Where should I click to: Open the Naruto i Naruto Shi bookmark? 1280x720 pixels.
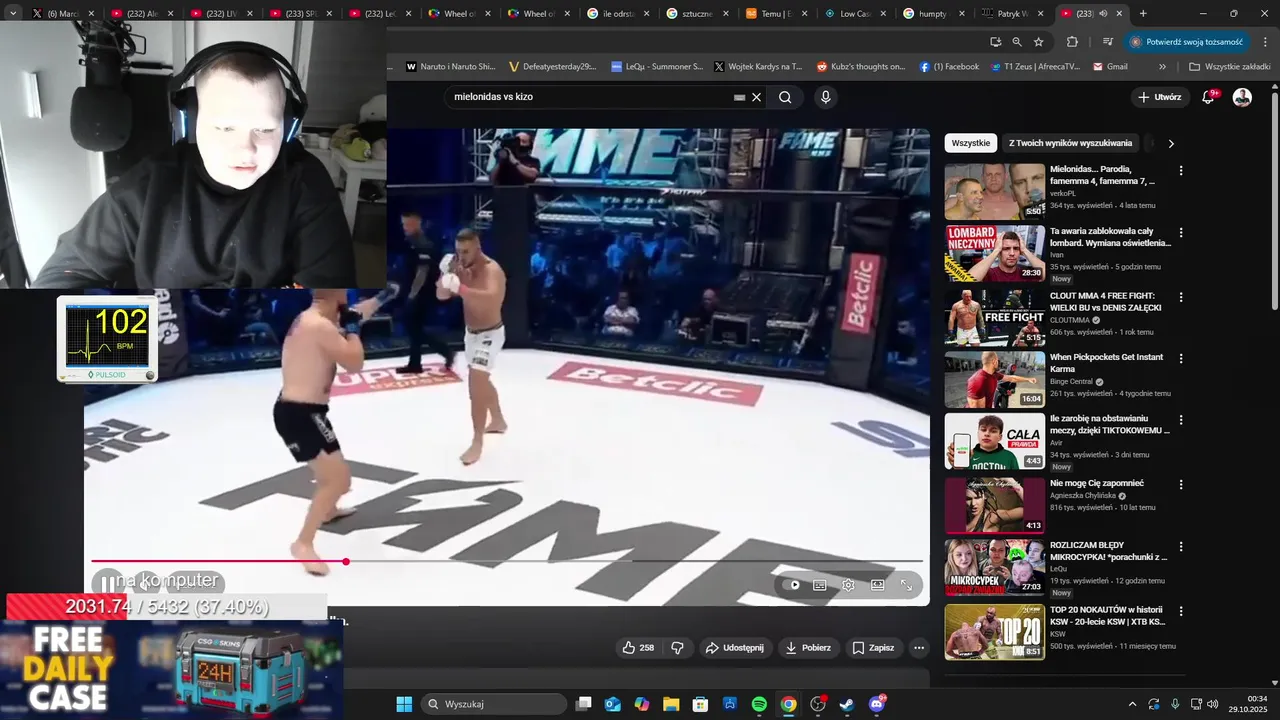[x=450, y=67]
